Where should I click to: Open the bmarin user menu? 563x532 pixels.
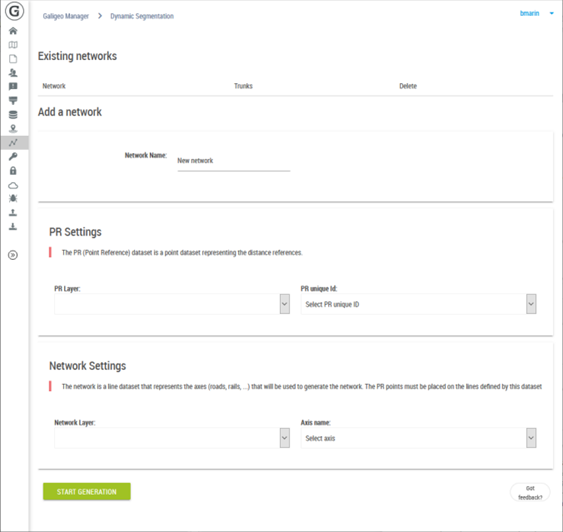536,13
